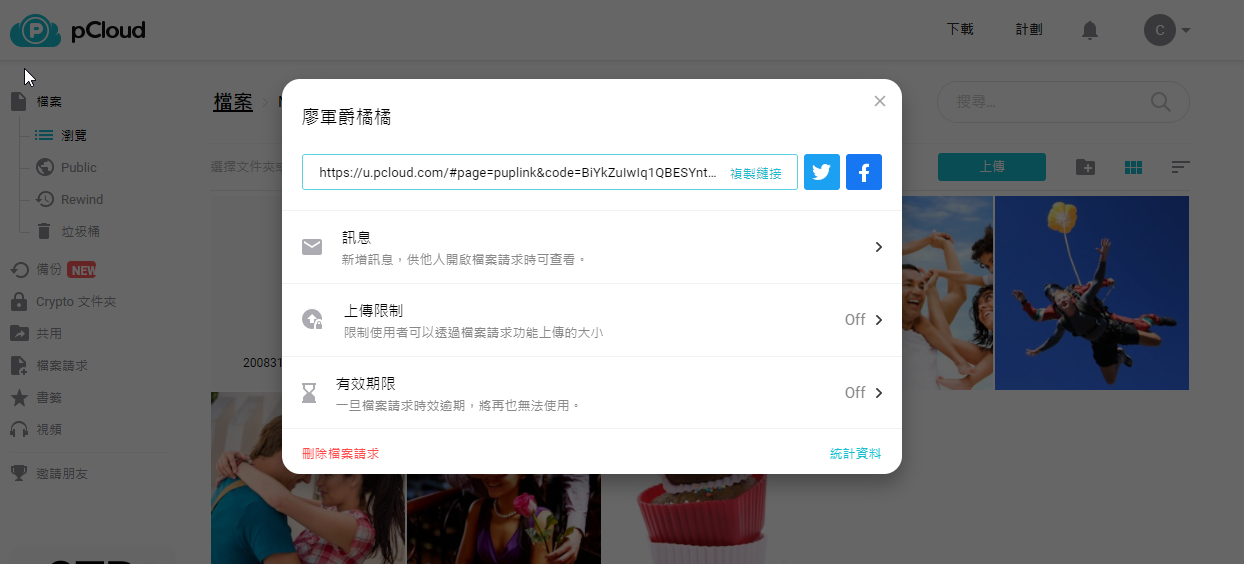This screenshot has width=1244, height=564.
Task: Click the search magnifier icon
Action: (x=1160, y=102)
